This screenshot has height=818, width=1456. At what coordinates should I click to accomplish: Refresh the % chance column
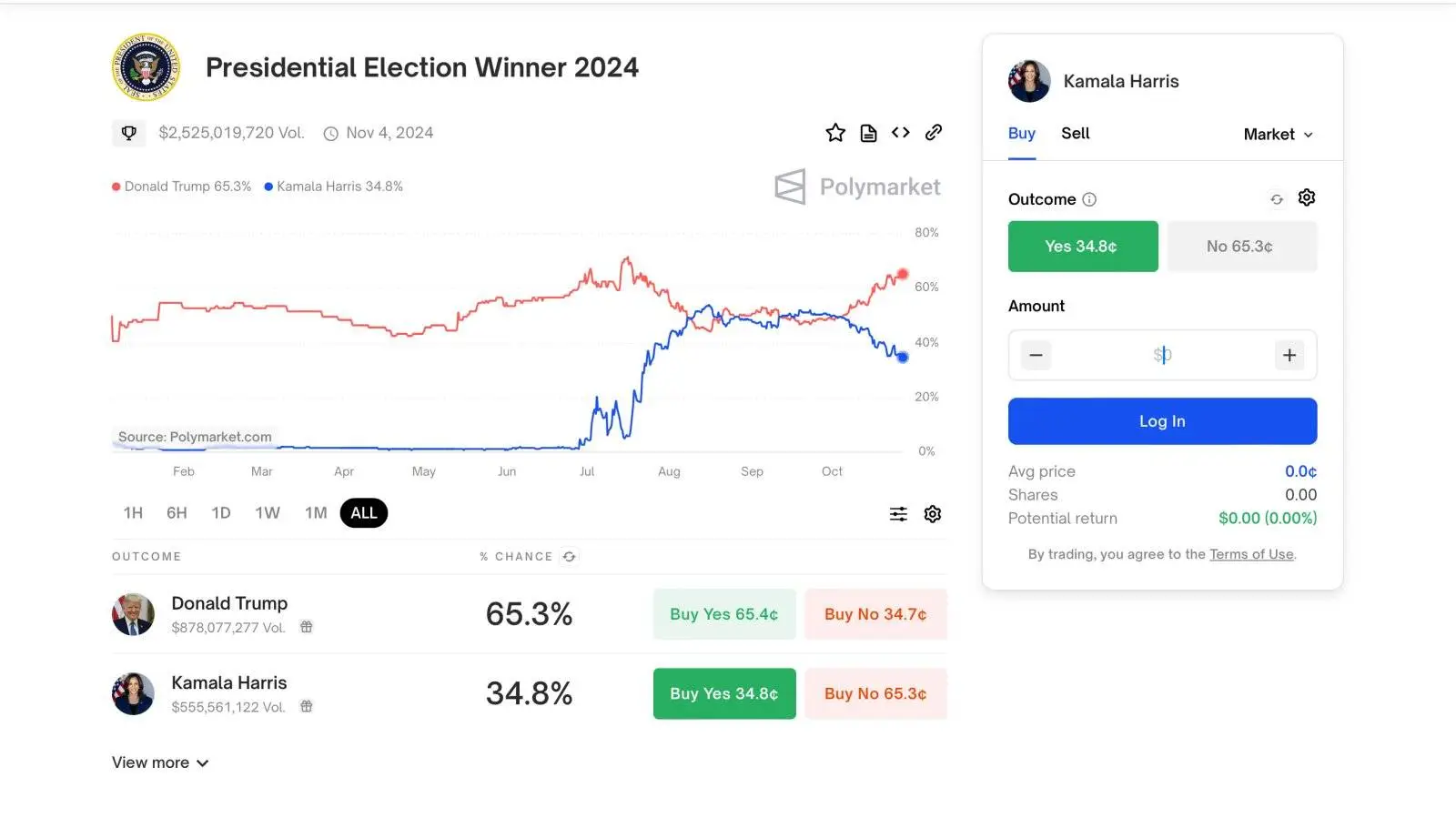click(x=570, y=557)
